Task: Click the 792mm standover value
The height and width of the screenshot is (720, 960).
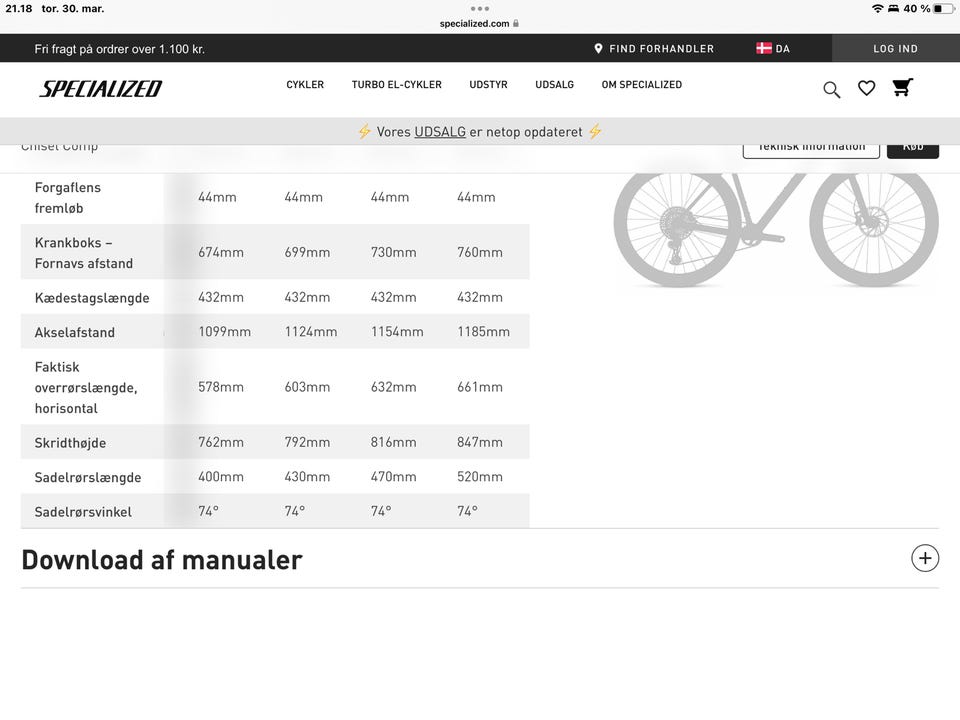Action: click(307, 442)
